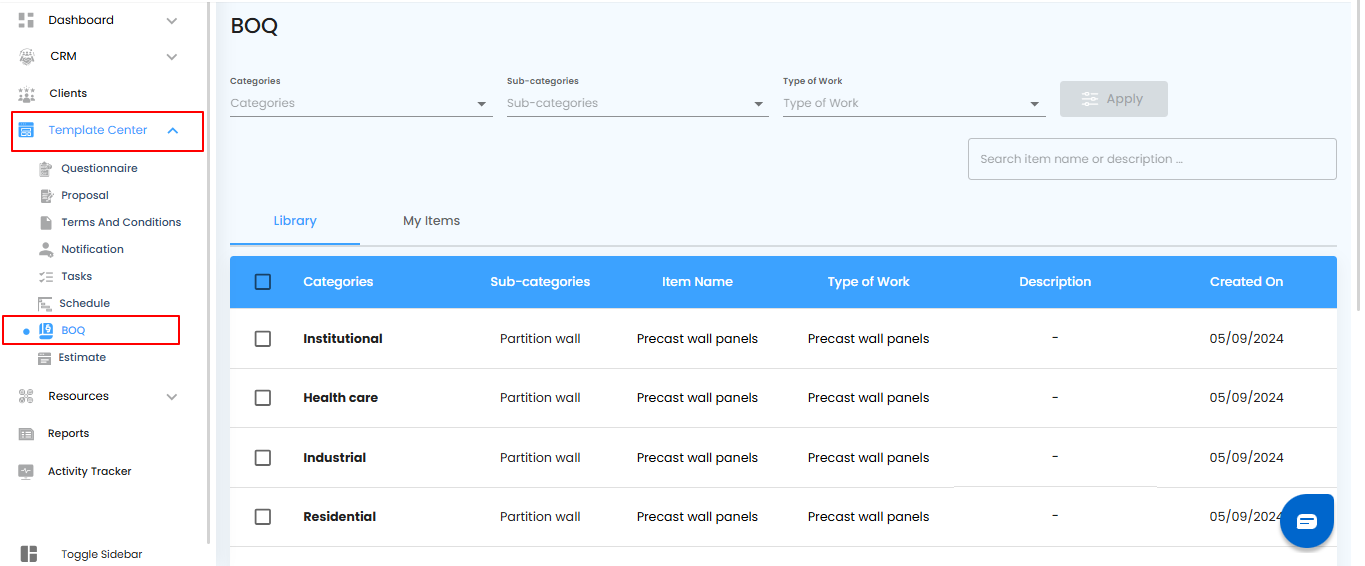Check the Residential row checkbox

[x=263, y=517]
